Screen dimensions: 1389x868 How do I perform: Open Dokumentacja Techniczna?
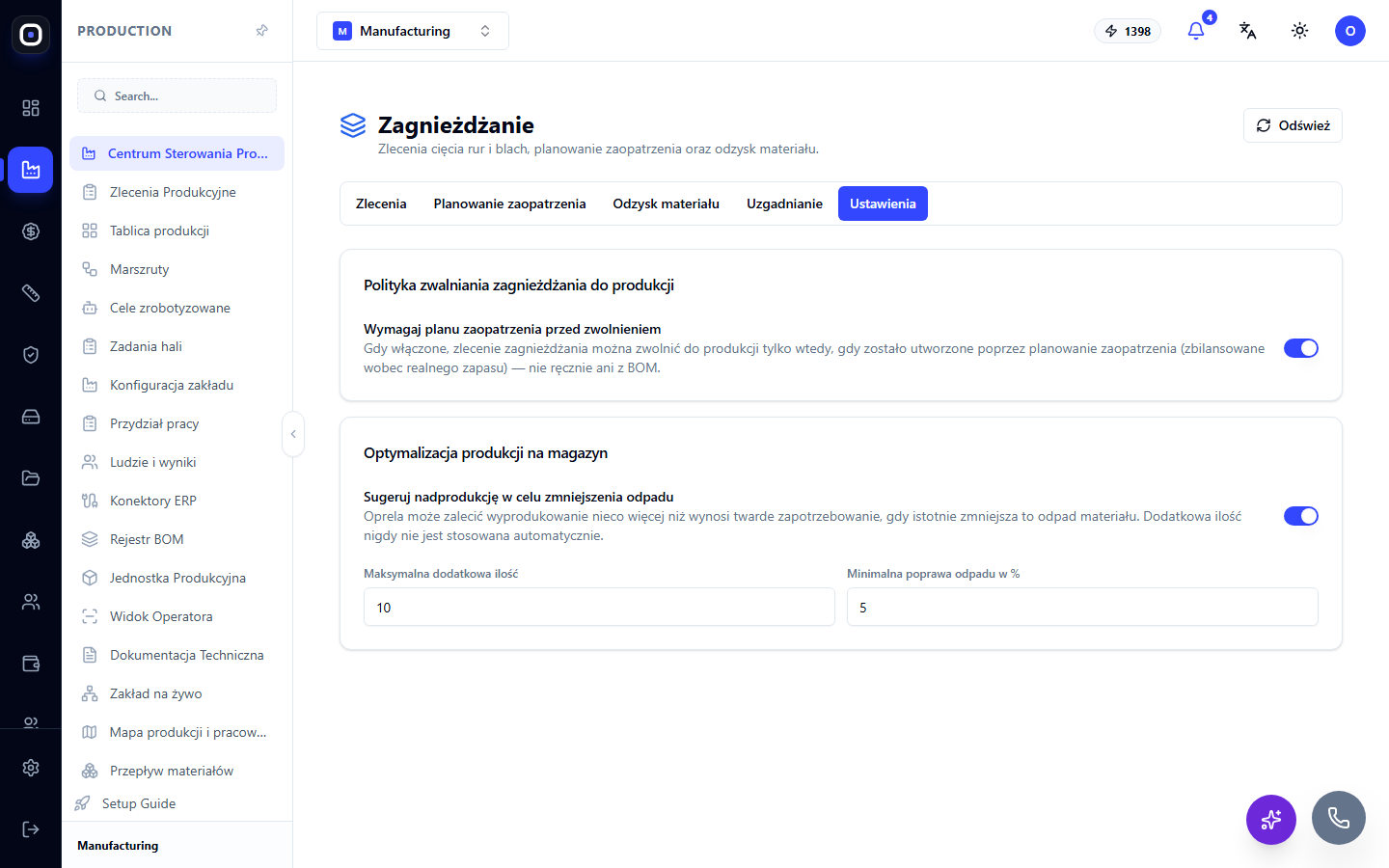click(177, 655)
